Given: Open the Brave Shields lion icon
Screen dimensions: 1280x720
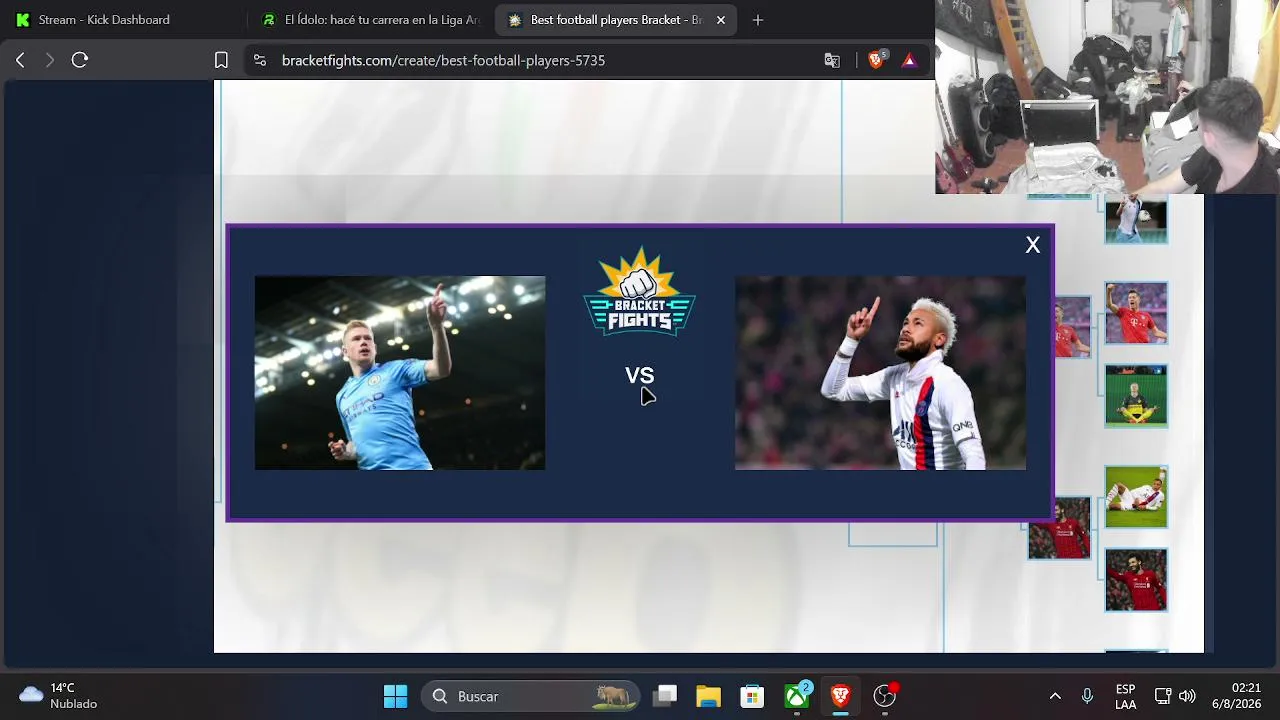Looking at the screenshot, I should pyautogui.click(x=876, y=60).
